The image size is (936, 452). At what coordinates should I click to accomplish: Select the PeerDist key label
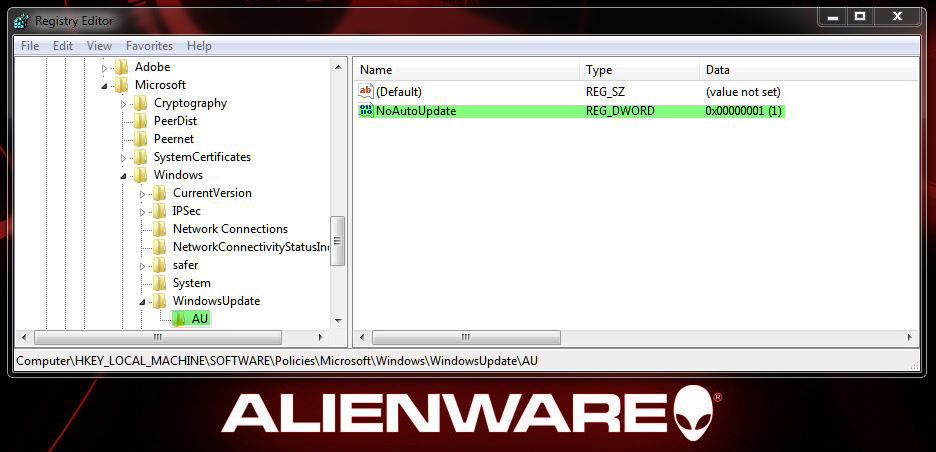(176, 121)
